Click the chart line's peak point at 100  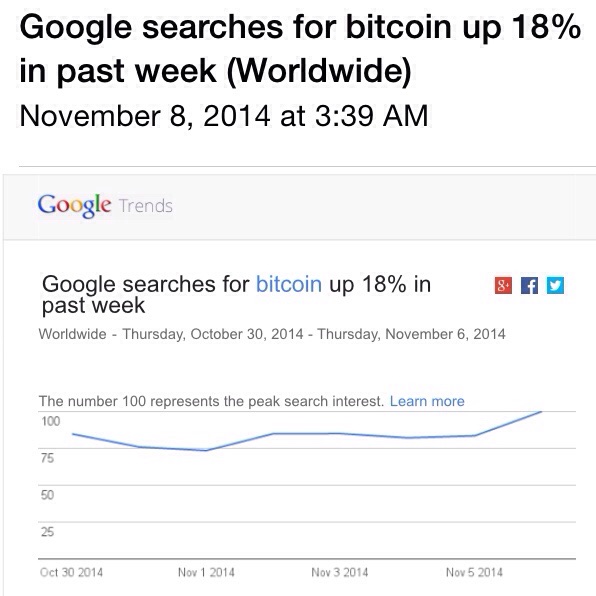tap(541, 412)
